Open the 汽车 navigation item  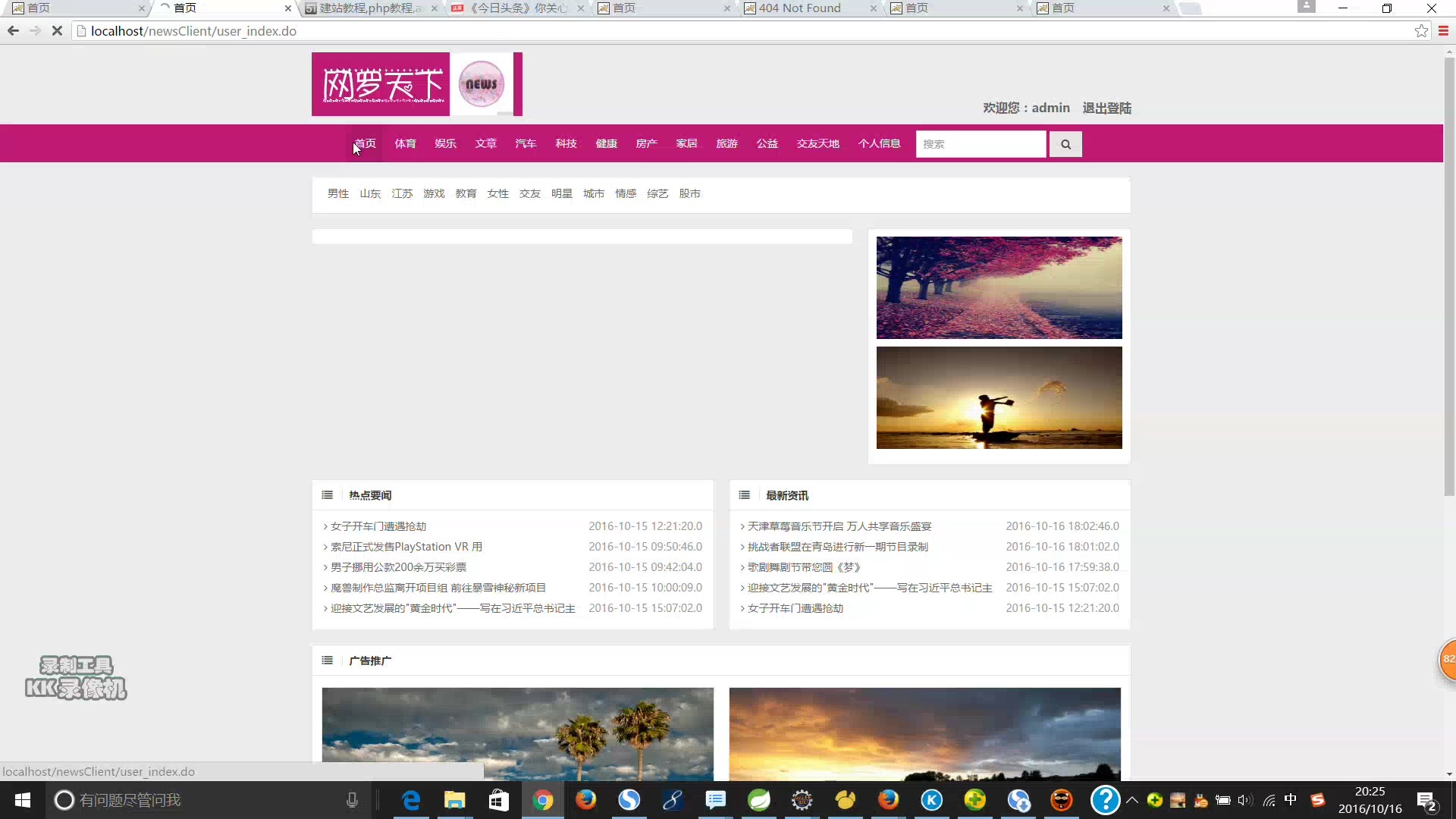526,143
